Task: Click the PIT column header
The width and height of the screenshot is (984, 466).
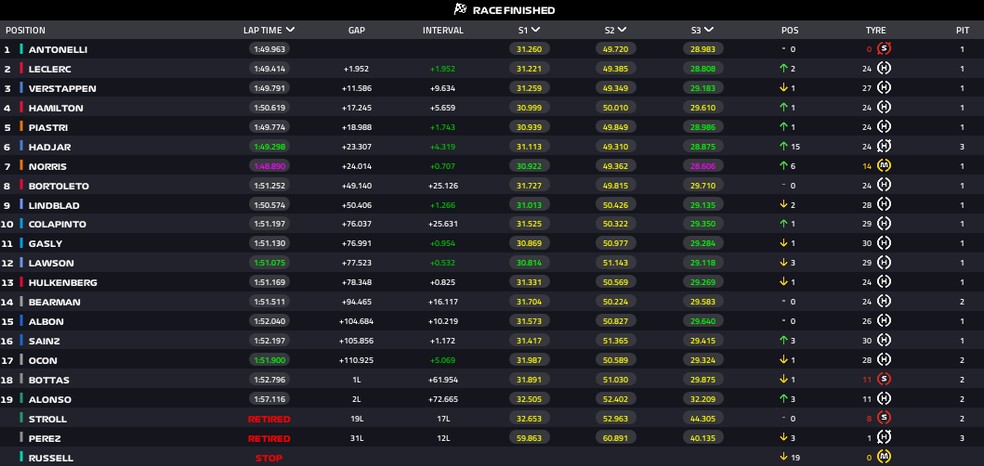Action: (963, 30)
